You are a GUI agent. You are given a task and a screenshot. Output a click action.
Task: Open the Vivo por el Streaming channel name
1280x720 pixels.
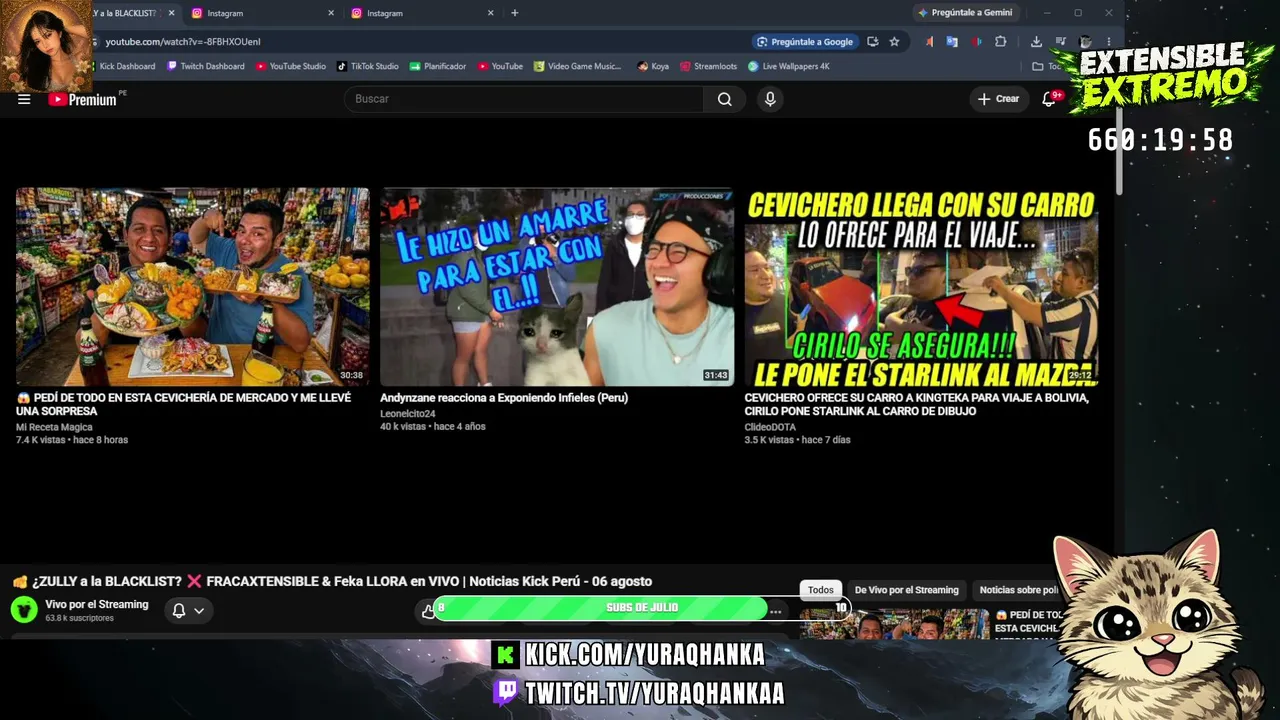(96, 604)
